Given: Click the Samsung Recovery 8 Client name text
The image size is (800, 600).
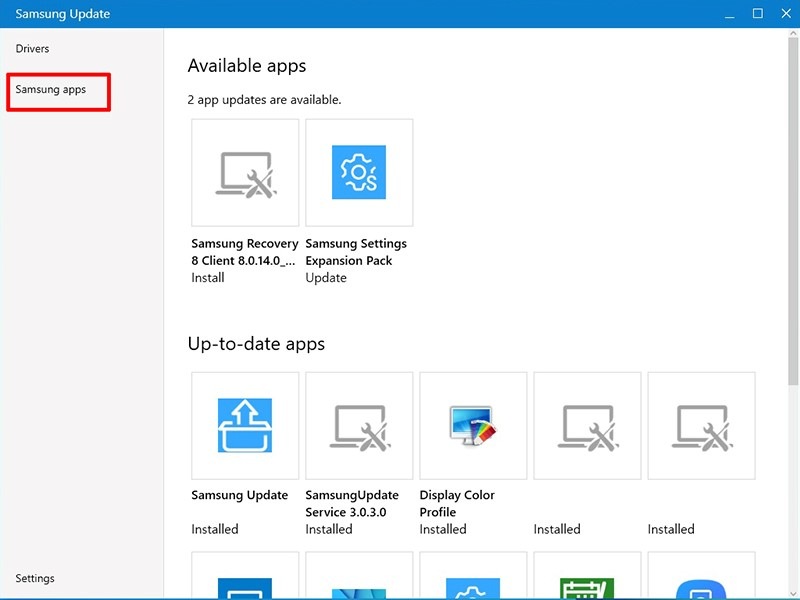Looking at the screenshot, I should point(244,252).
